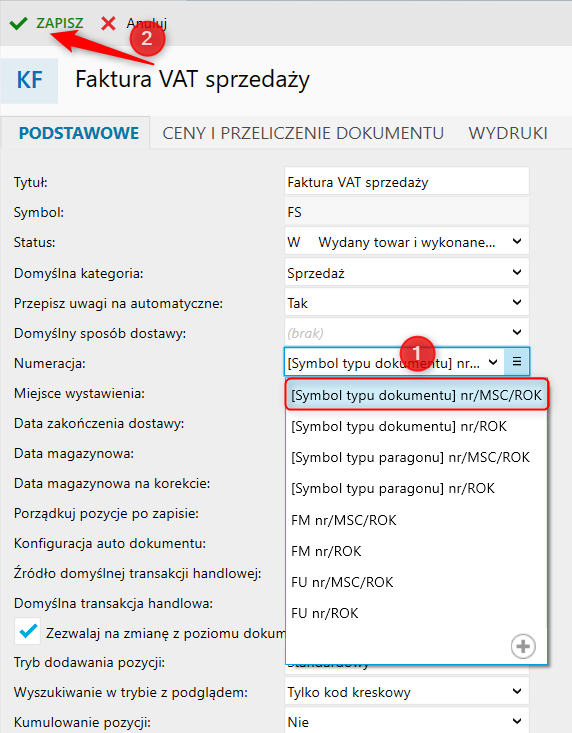
Task: Collapse the Numeracja dropdown arrow
Action: (493, 362)
